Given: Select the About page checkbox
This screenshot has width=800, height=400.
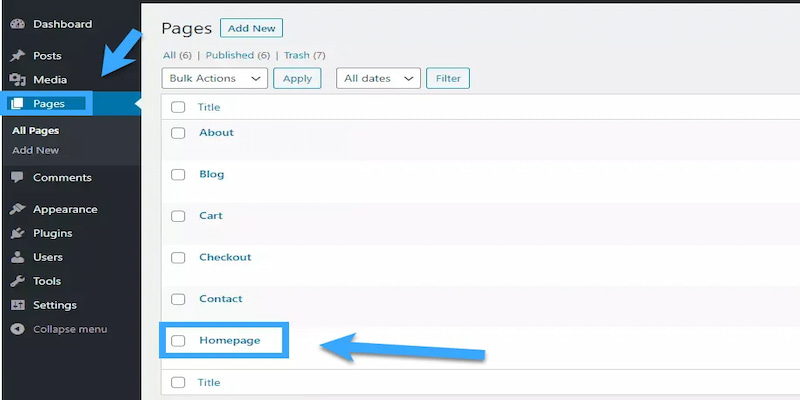Looking at the screenshot, I should click(x=178, y=133).
